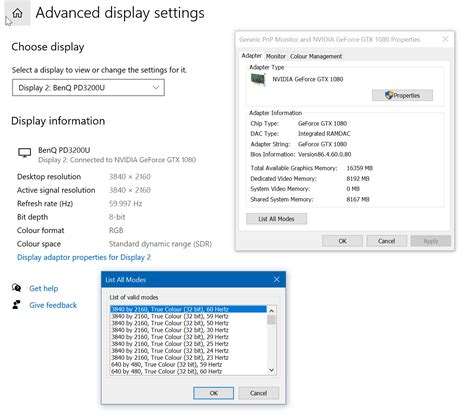Viewport: 474px width, 420px height.
Task: Click the modes list scroll up arrow
Action: click(271, 311)
